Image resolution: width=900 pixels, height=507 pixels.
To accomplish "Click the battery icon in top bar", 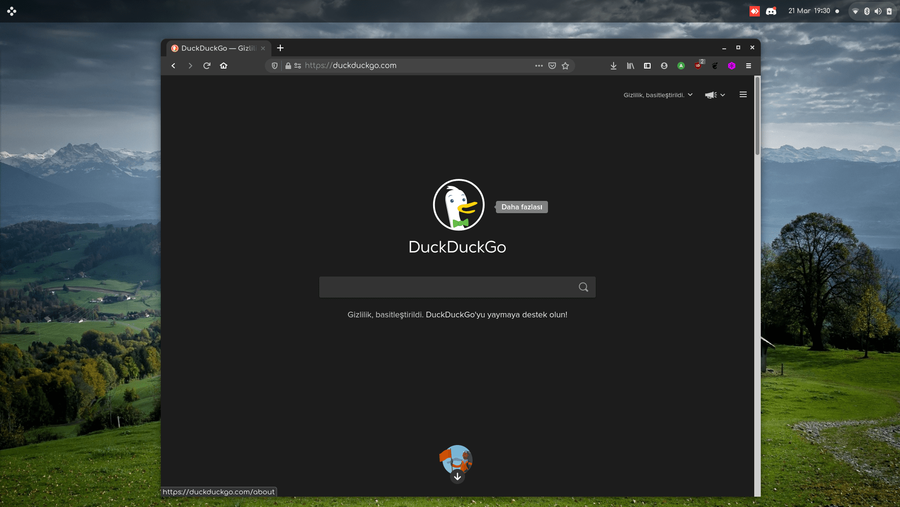I will (889, 11).
